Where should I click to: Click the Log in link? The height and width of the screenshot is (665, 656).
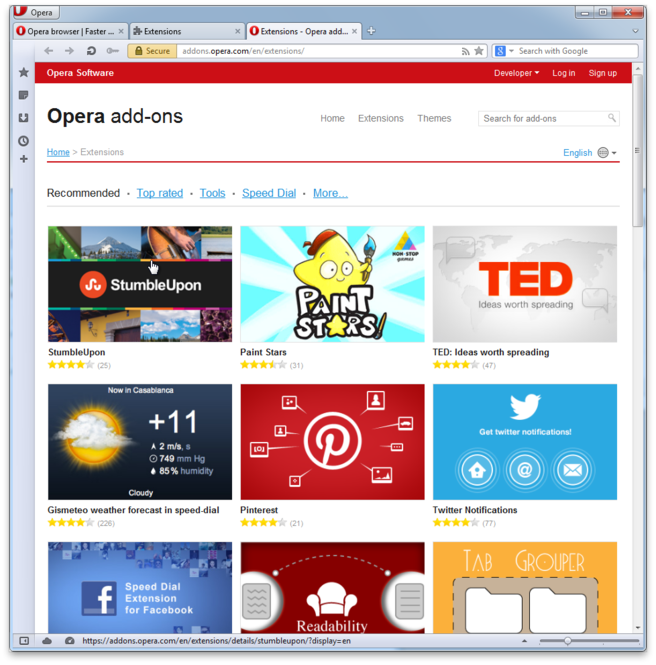[564, 73]
